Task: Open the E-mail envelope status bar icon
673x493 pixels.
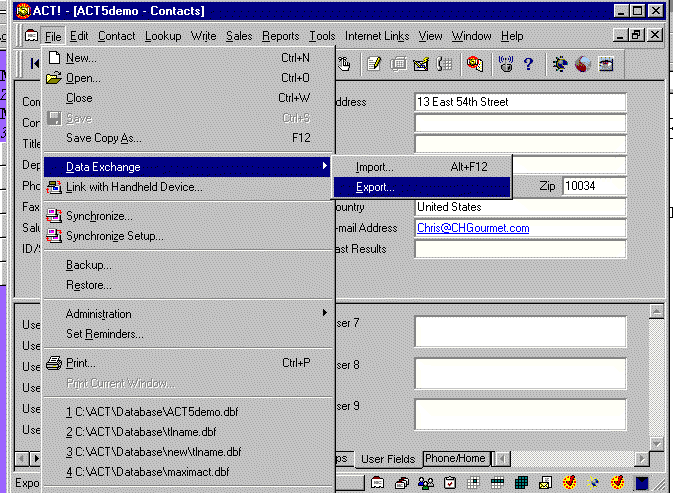Action: [545, 483]
